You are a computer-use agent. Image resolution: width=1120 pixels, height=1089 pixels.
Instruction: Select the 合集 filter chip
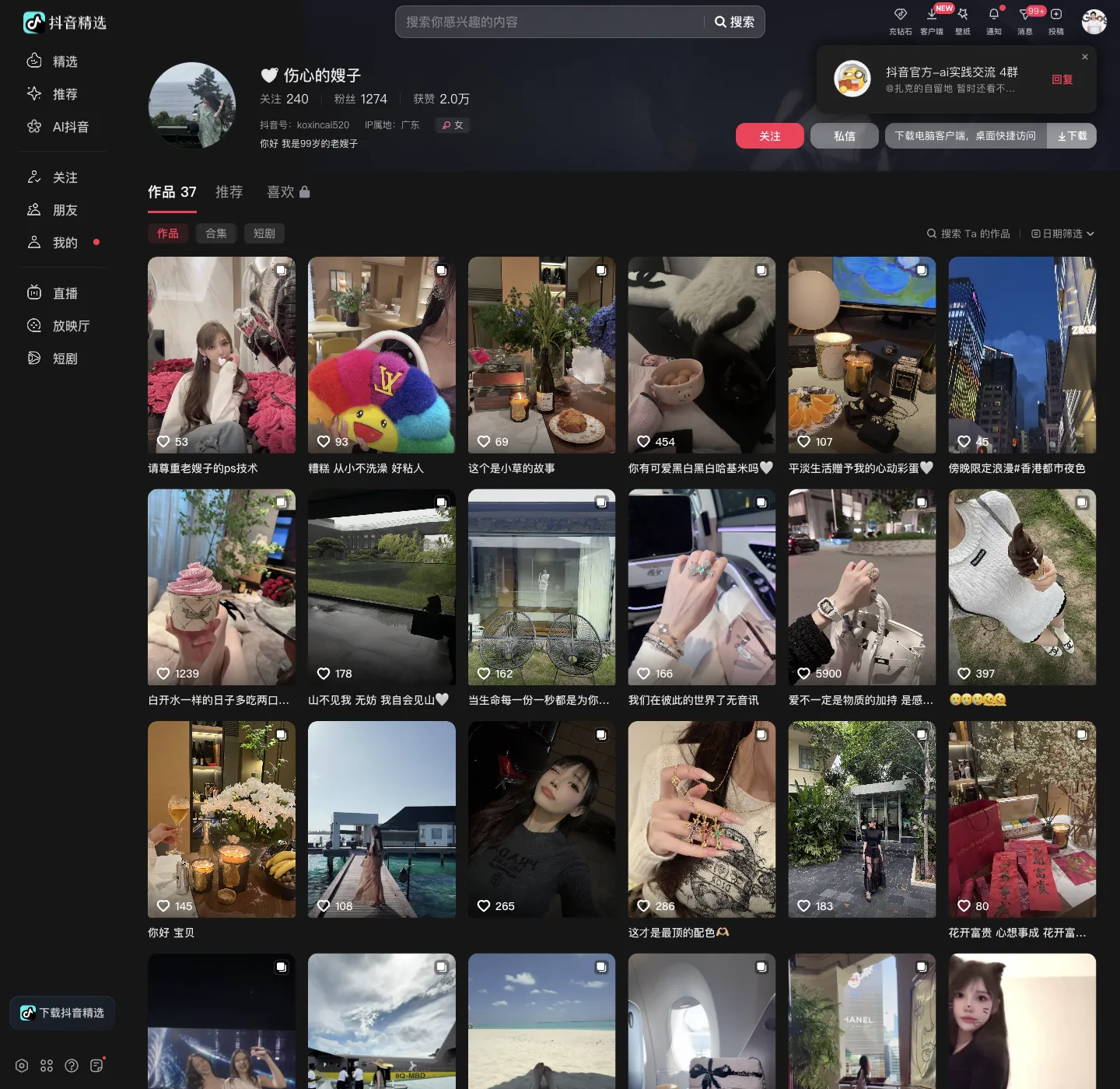[216, 233]
